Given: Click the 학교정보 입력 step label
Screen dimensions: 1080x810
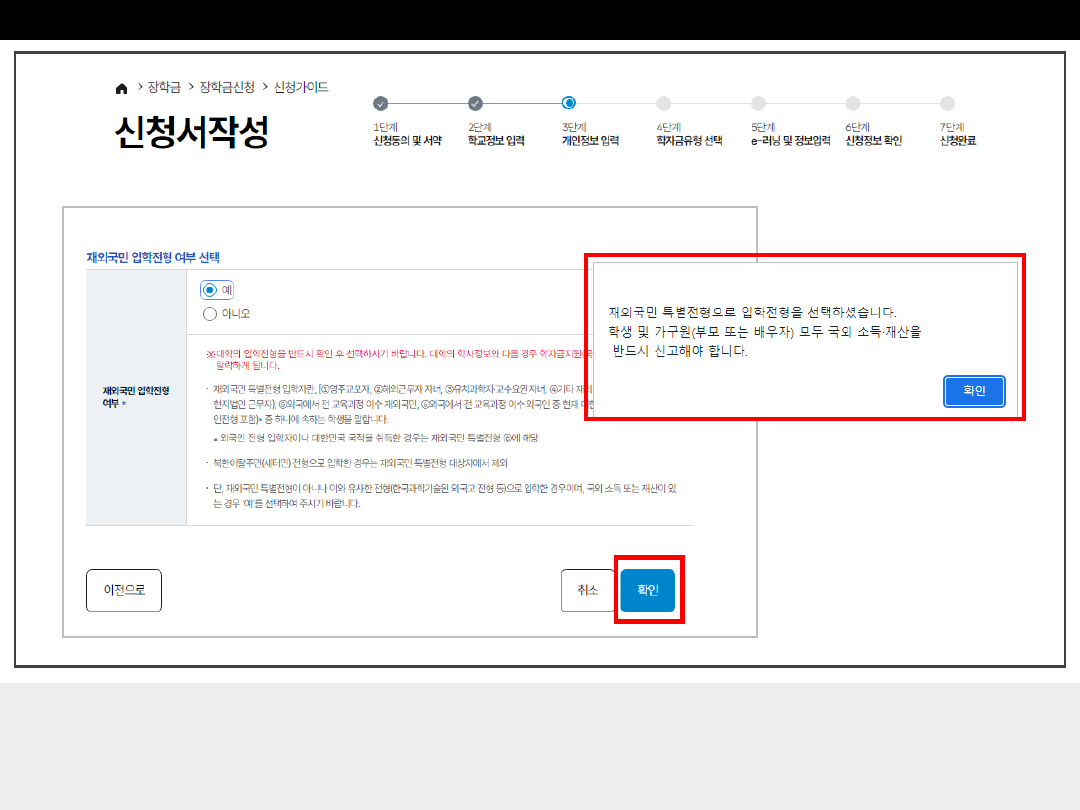Looking at the screenshot, I should pyautogui.click(x=496, y=141).
